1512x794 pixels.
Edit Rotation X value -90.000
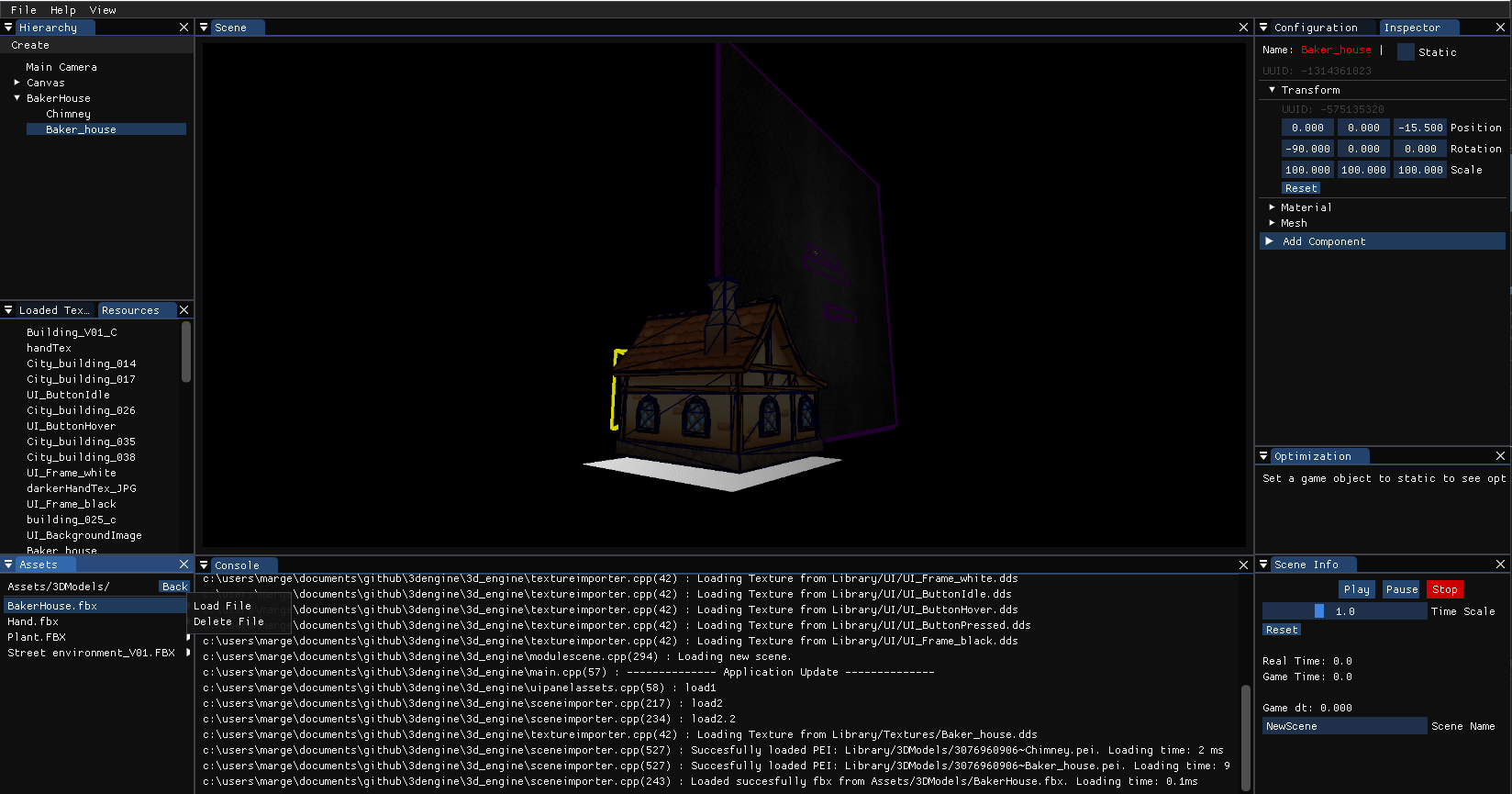click(1307, 149)
